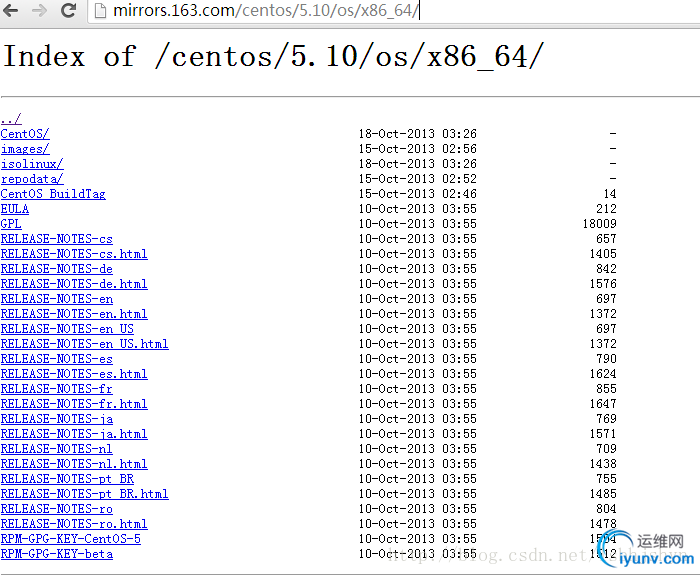The width and height of the screenshot is (700, 575).
Task: Click the RELEASE-NOTES-ro size 804
Action: 606,509
